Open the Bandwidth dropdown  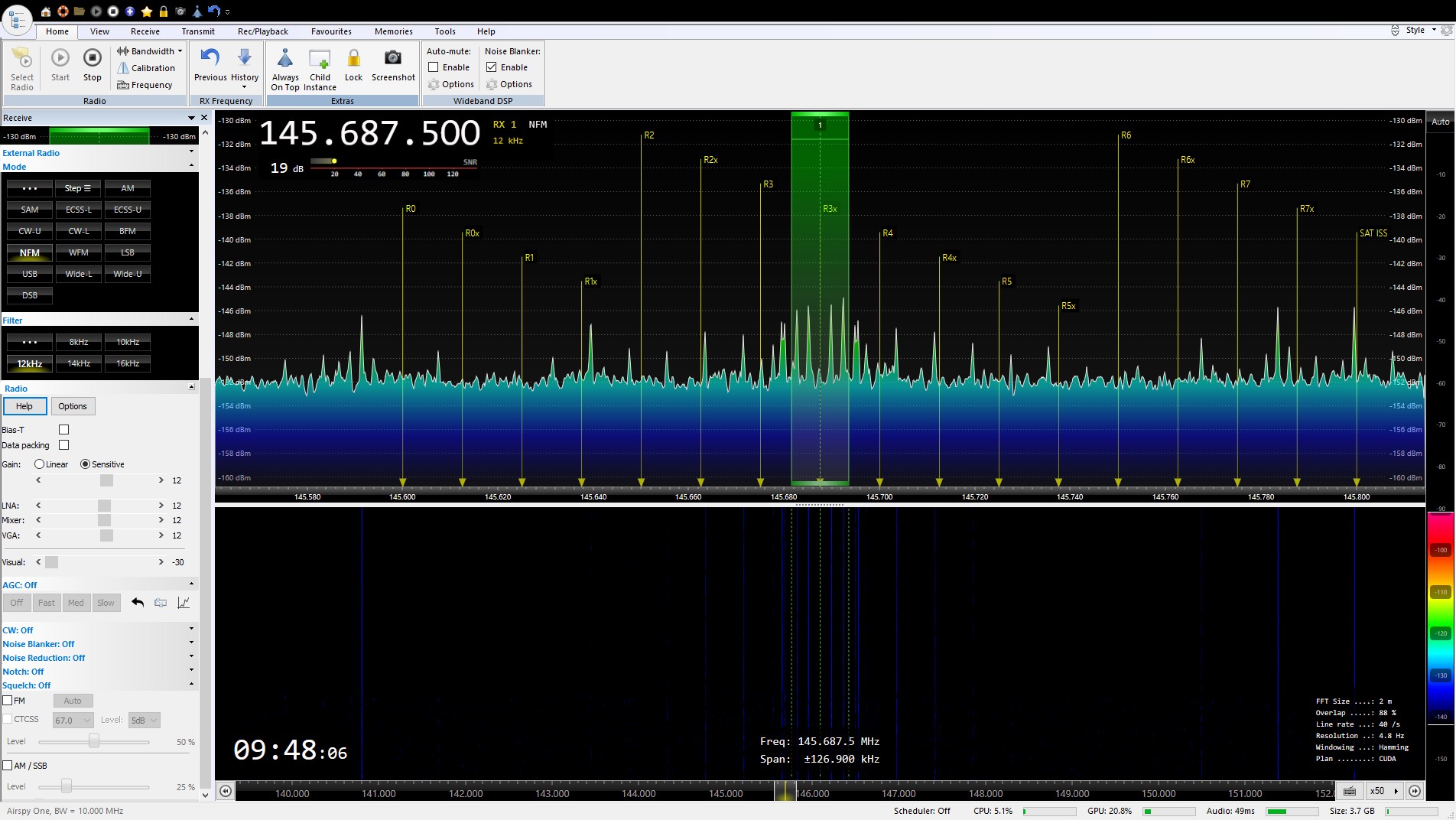point(152,51)
